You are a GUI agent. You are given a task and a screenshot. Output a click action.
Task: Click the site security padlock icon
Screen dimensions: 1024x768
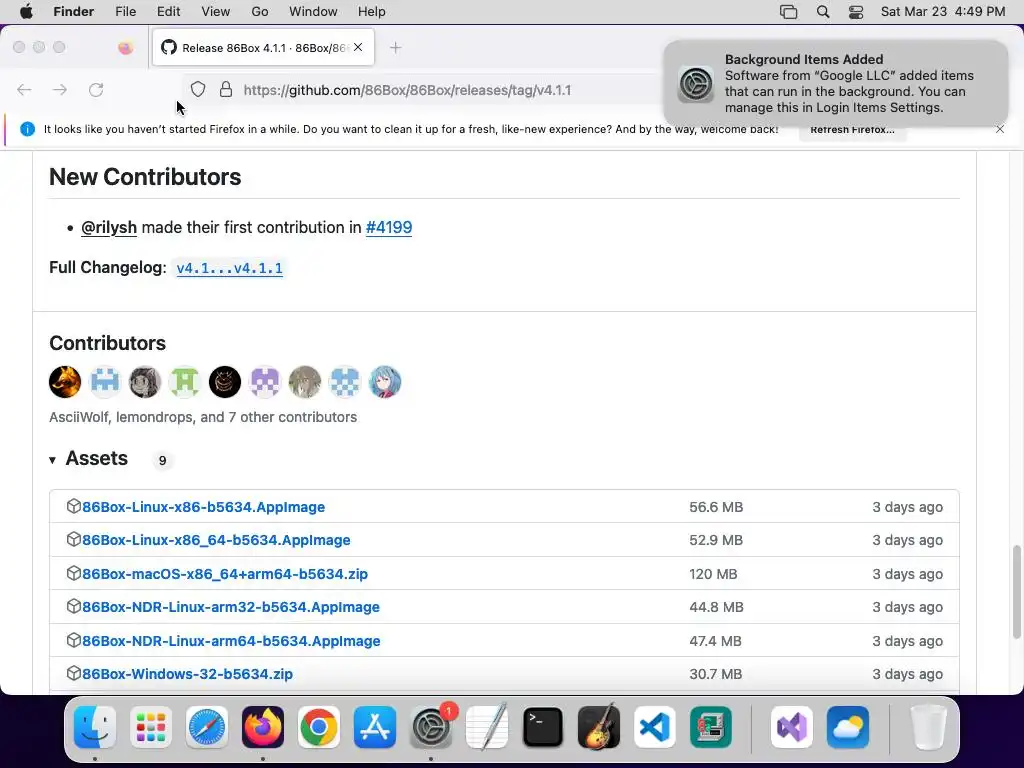(226, 89)
